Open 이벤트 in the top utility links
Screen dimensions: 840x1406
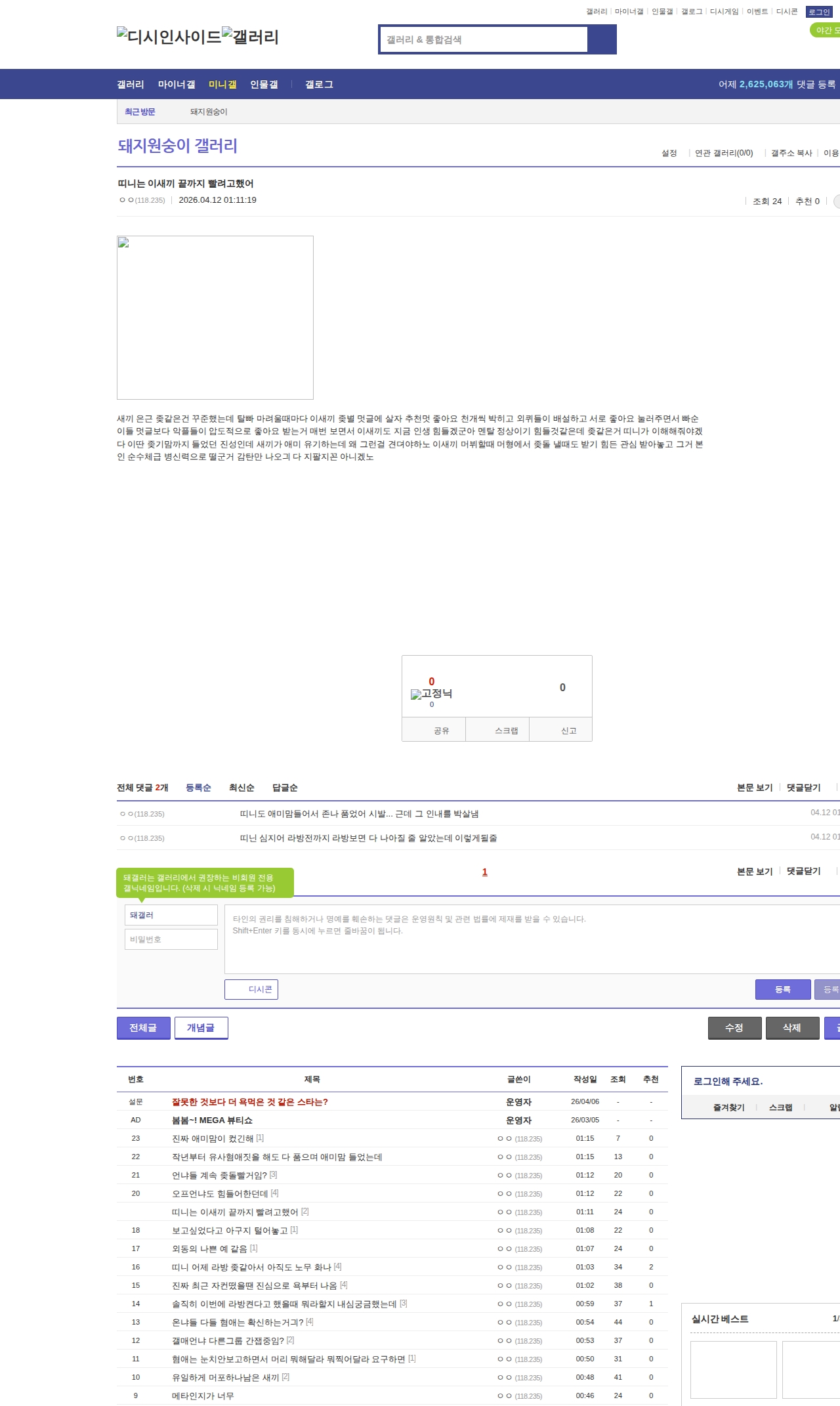[757, 12]
